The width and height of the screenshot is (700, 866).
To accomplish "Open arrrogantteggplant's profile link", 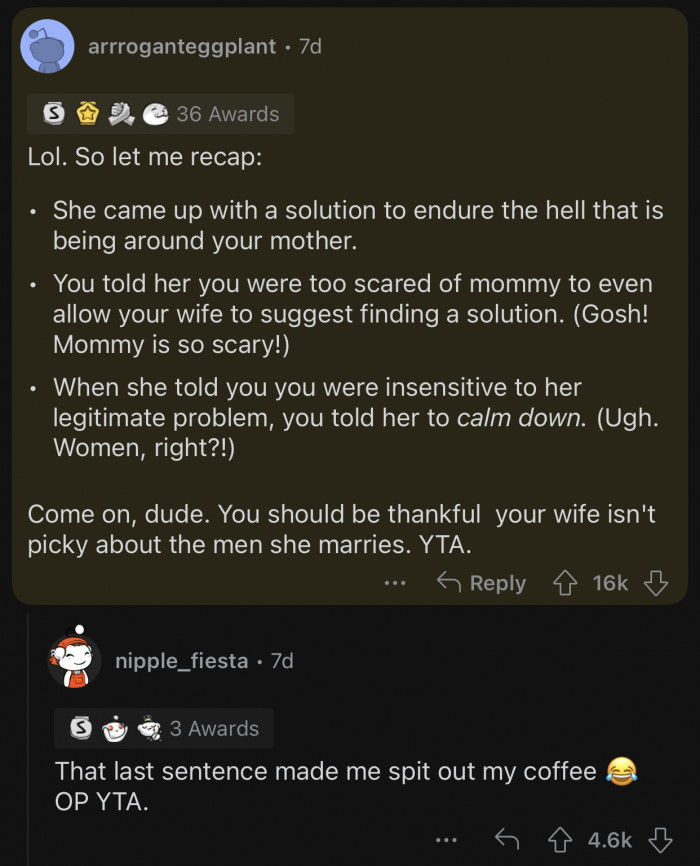I will click(x=183, y=46).
